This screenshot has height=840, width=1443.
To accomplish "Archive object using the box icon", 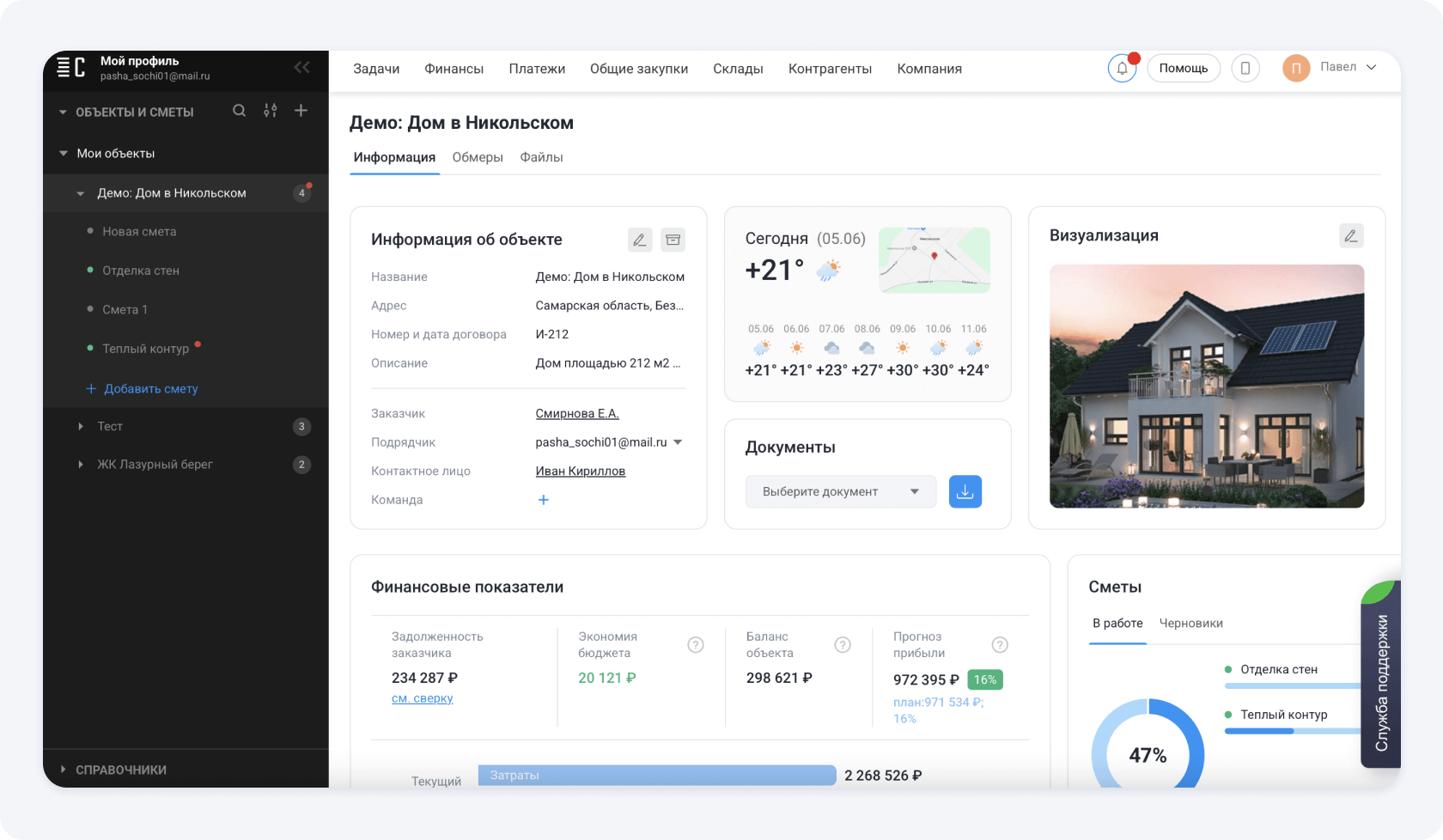I will point(673,240).
